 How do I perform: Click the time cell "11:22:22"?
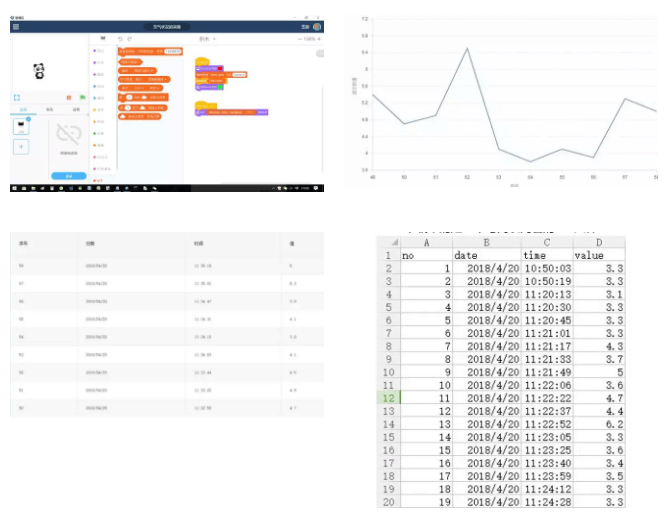547,398
